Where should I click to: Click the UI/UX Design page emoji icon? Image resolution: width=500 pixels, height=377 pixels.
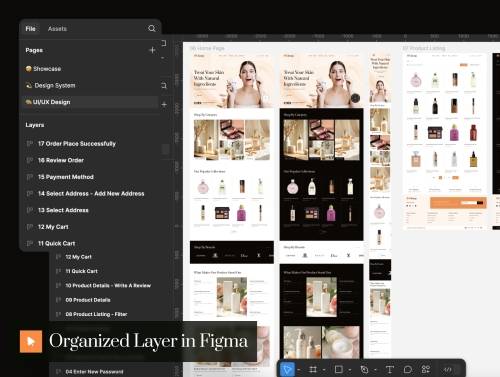click(x=29, y=102)
